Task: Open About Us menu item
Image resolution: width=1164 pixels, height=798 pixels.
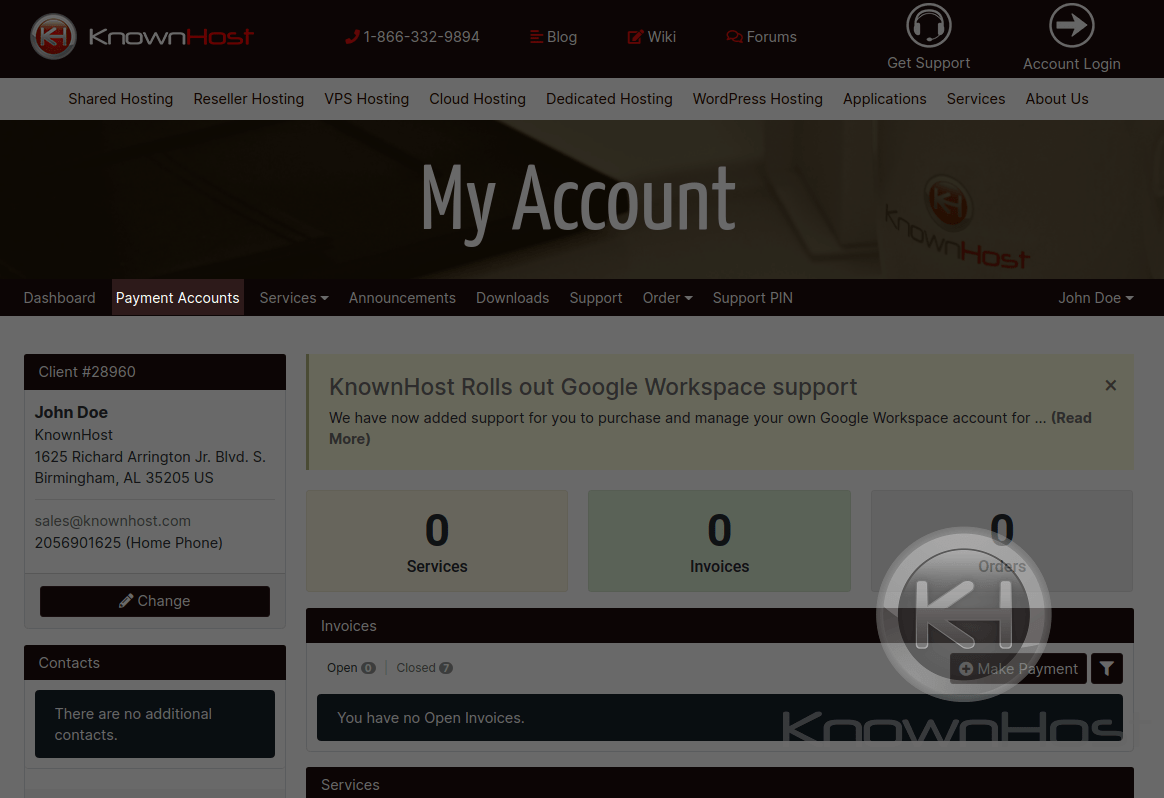Action: (x=1057, y=99)
